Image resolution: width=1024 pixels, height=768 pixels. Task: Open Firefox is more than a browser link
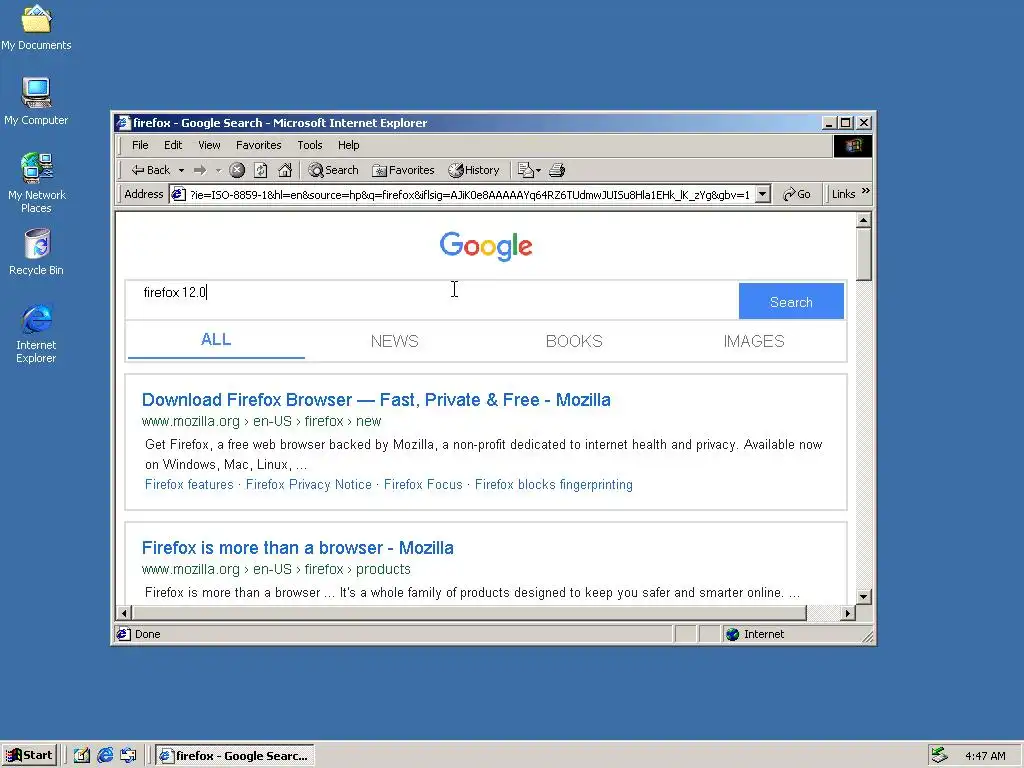[298, 548]
